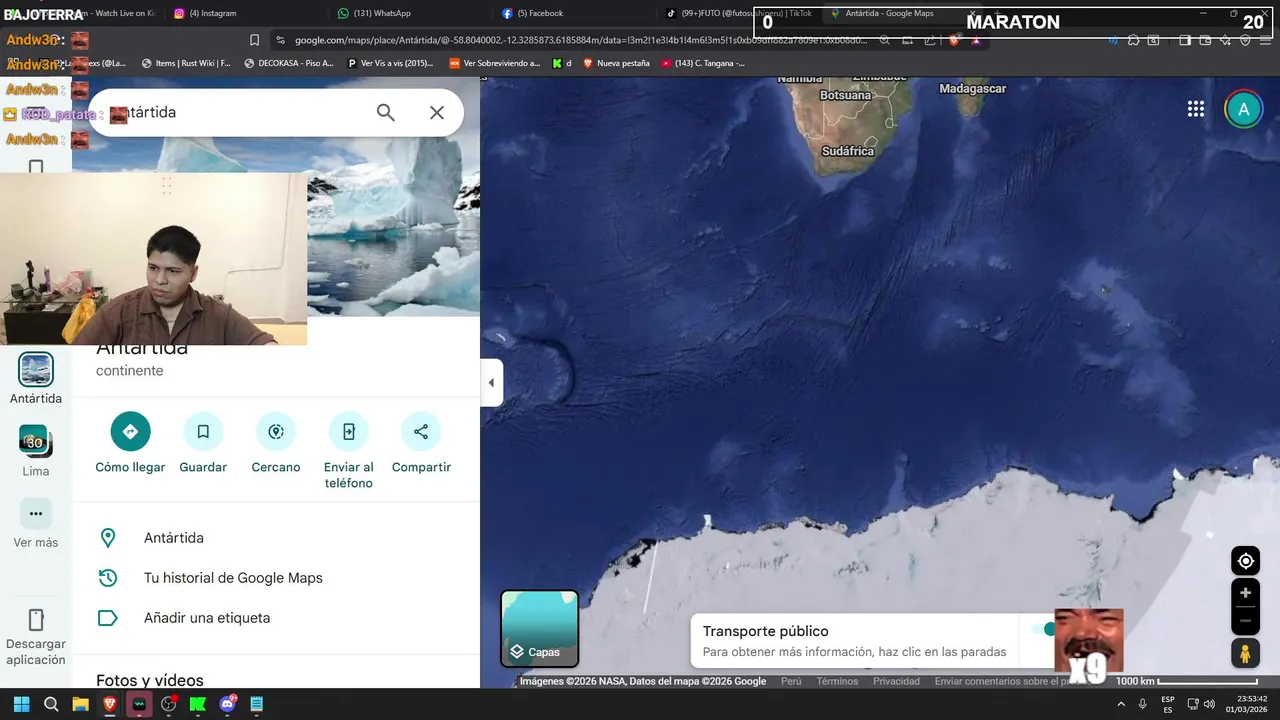This screenshot has width=1280, height=720.
Task: Open Kick green taskbar icon
Action: [x=197, y=704]
